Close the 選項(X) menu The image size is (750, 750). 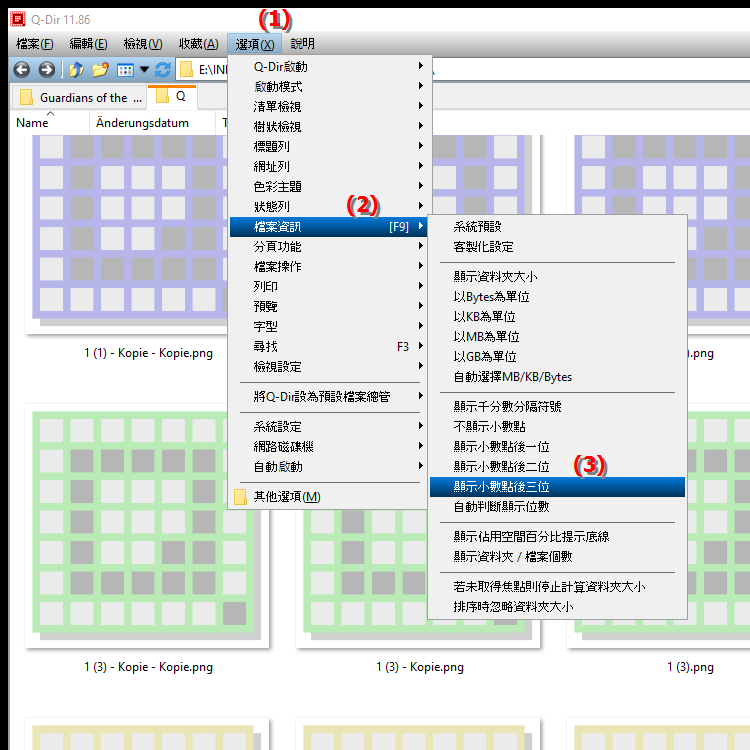[x=254, y=44]
